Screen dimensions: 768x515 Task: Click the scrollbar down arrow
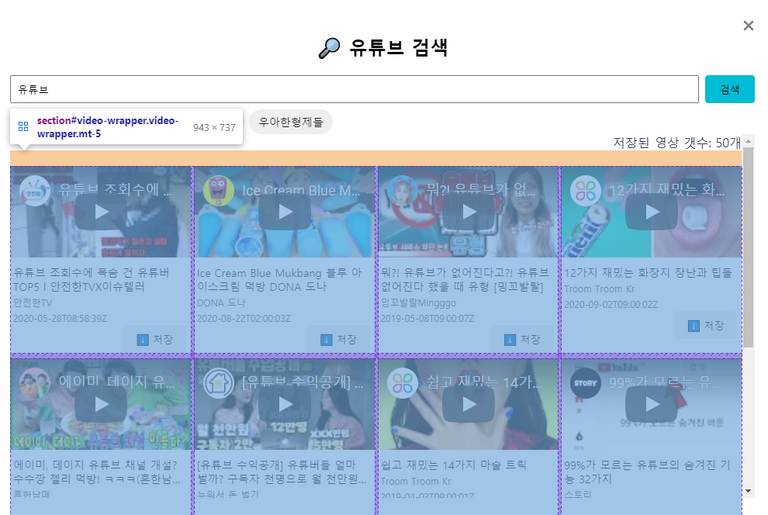[x=748, y=490]
